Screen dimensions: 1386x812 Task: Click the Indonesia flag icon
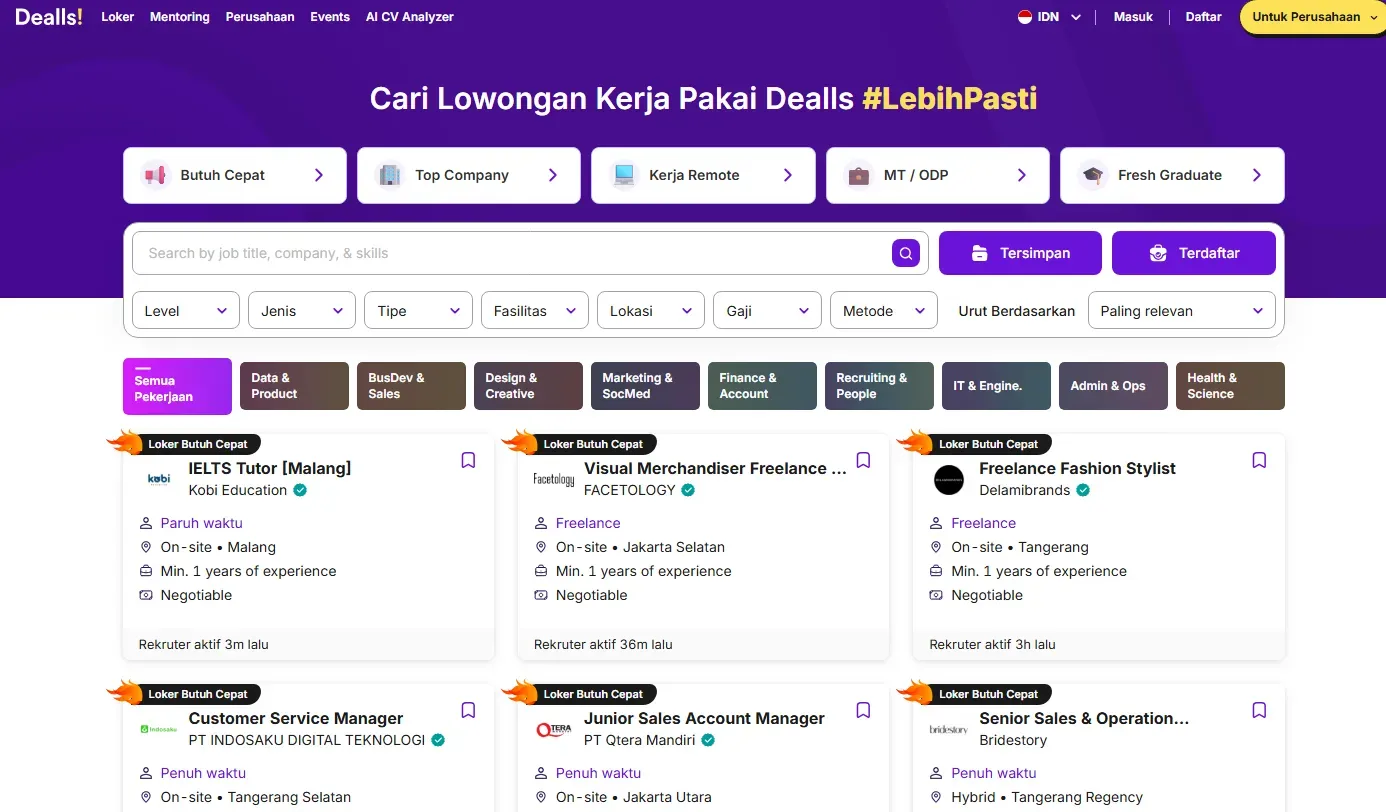(1025, 17)
